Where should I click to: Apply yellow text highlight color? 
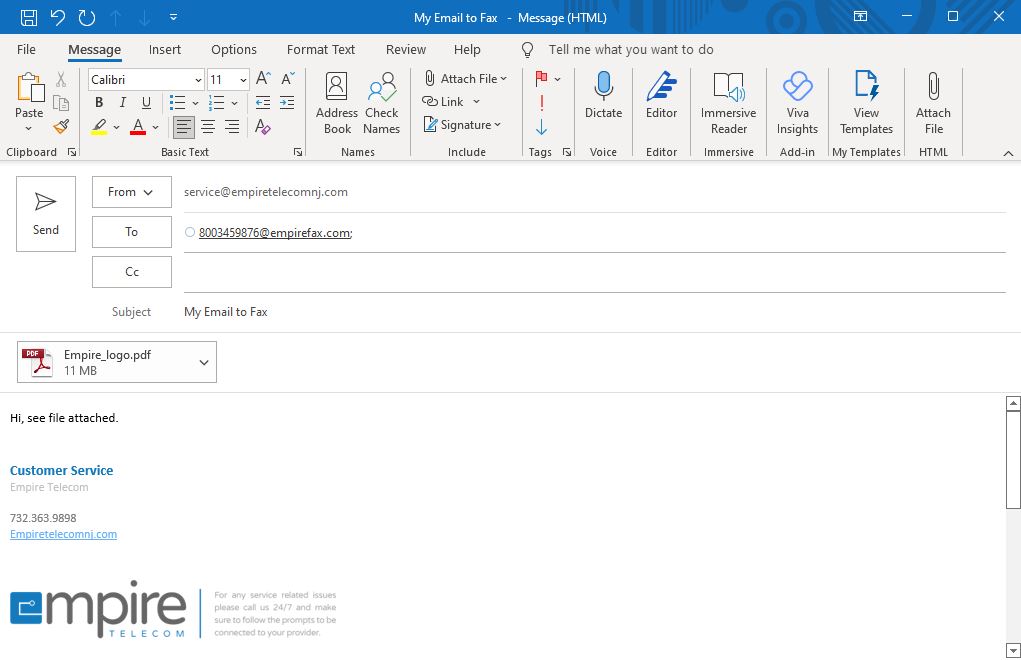[x=99, y=126]
